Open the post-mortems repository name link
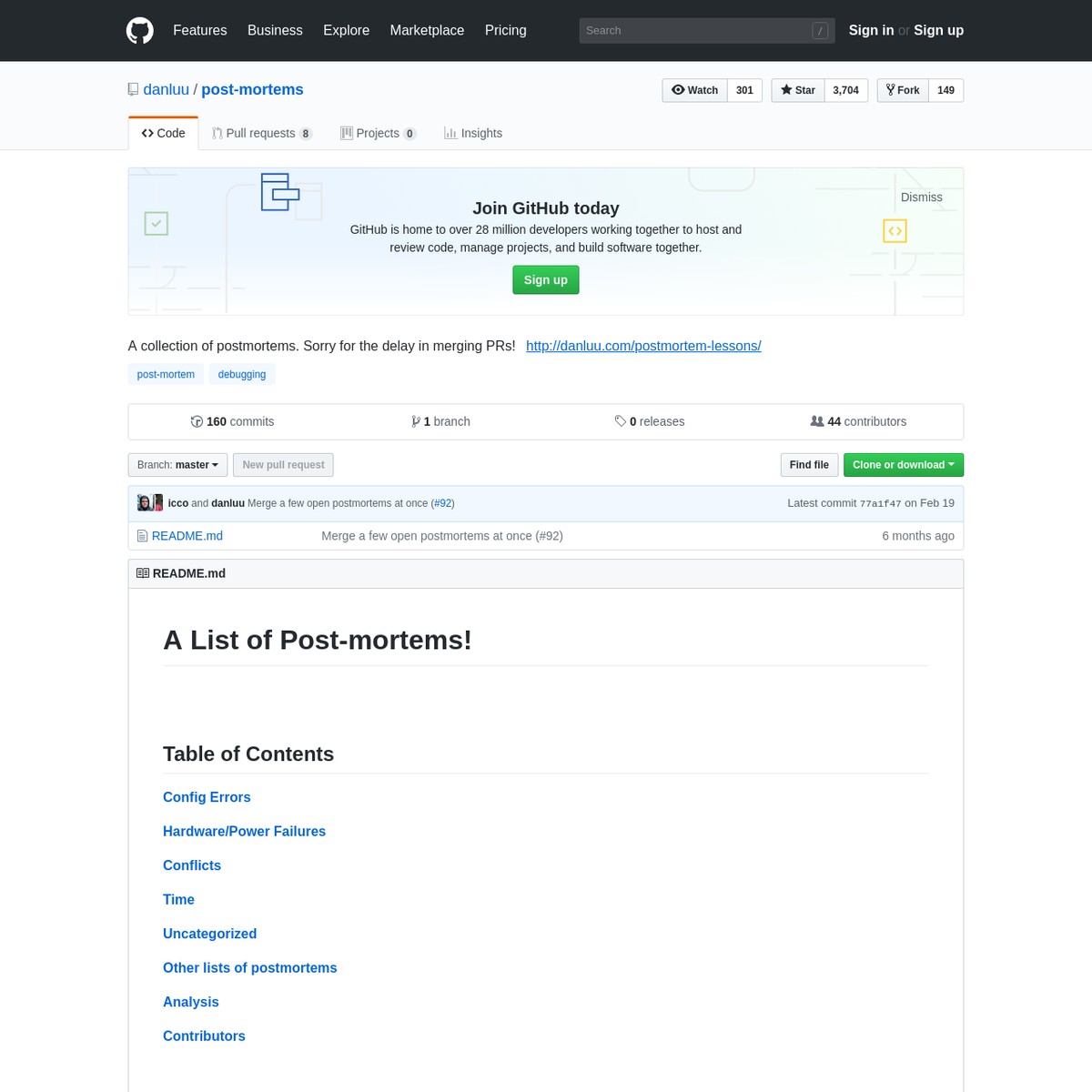 pyautogui.click(x=252, y=89)
